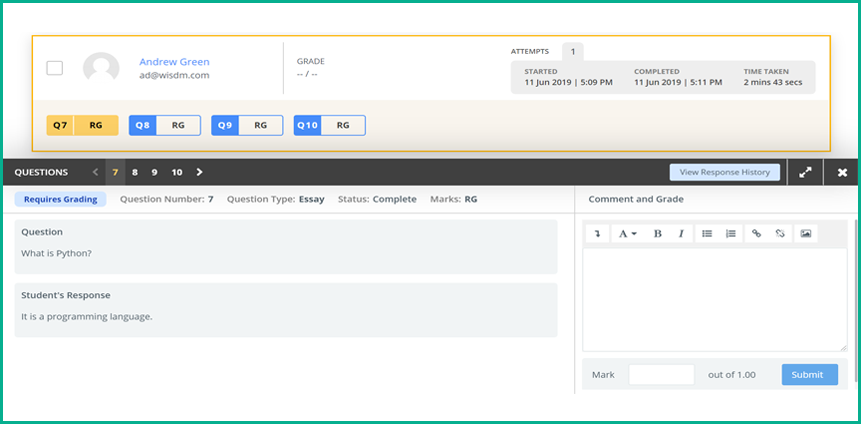Click the Status: Complete label
This screenshot has width=861, height=424.
(377, 199)
